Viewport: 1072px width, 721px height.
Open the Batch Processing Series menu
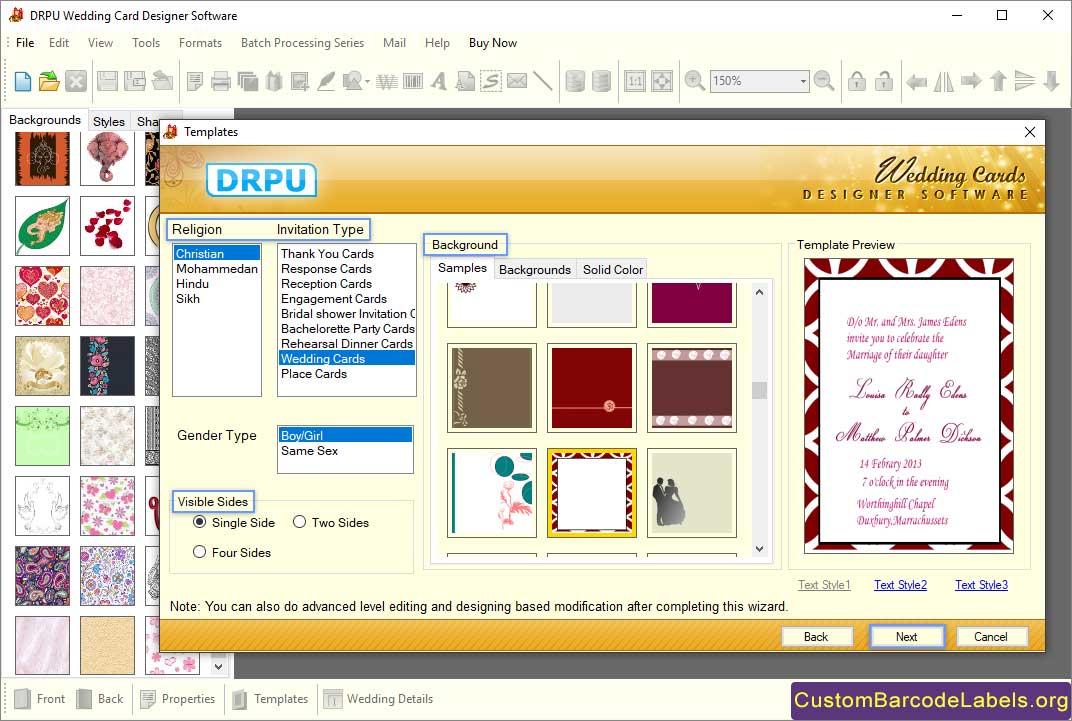click(x=302, y=42)
